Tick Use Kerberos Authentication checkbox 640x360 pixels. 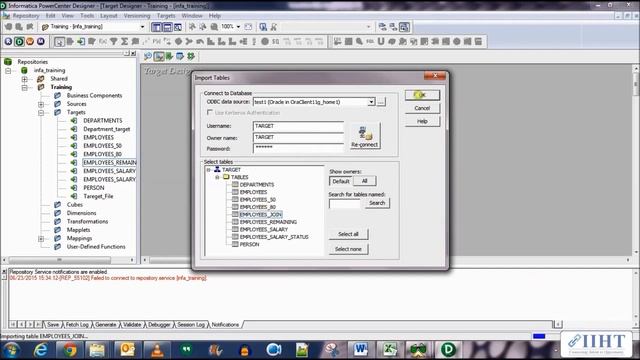coord(210,112)
